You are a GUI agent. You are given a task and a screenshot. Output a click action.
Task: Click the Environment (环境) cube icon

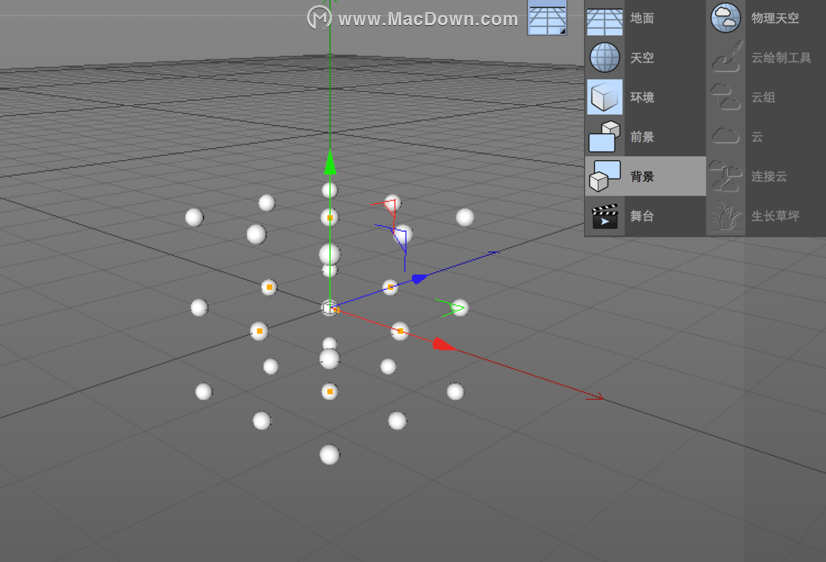(605, 97)
